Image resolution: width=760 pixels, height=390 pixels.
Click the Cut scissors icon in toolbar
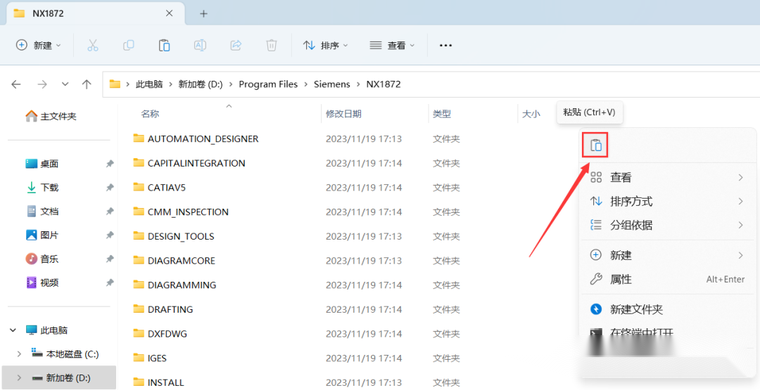coord(93,45)
